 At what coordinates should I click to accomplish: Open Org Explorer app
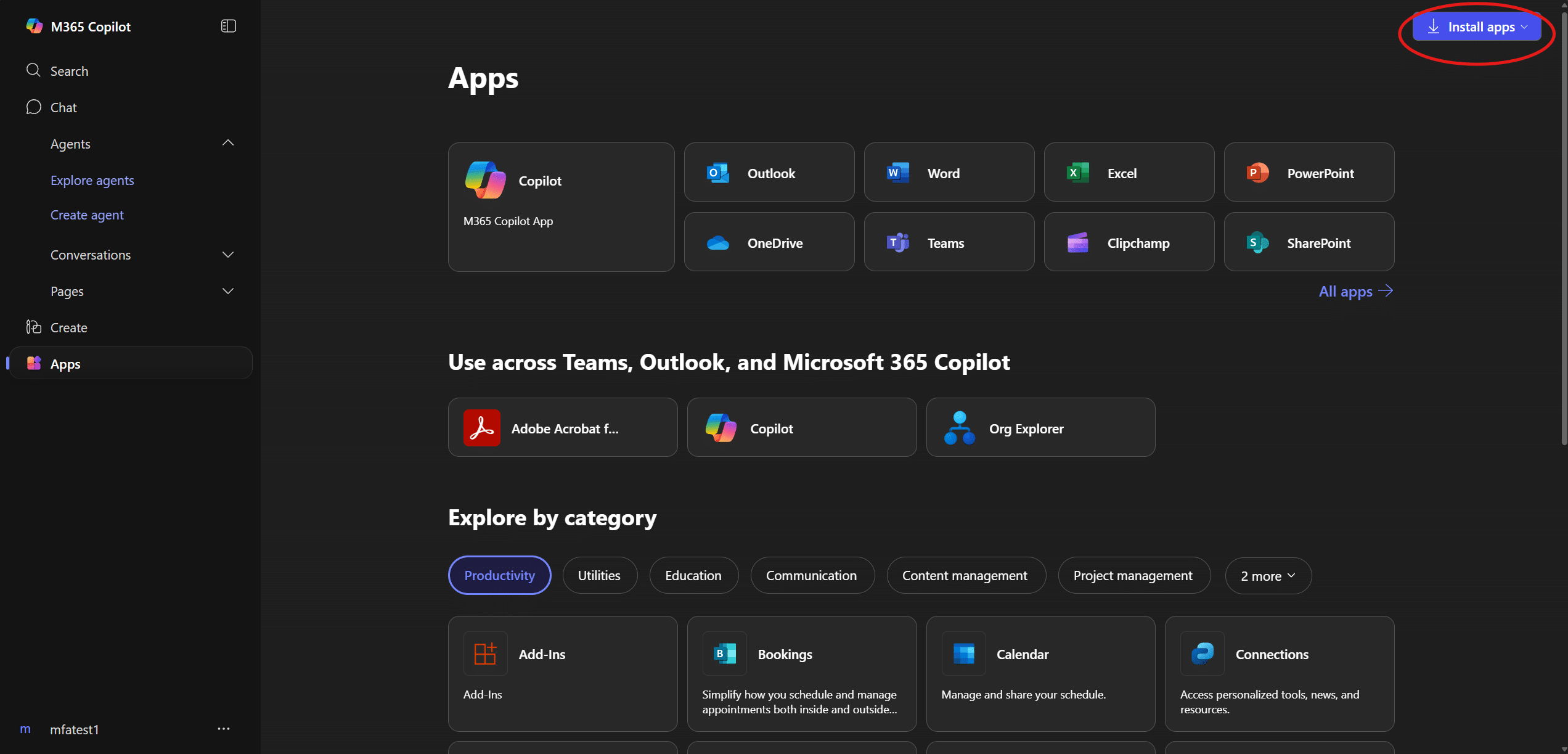click(x=1040, y=428)
